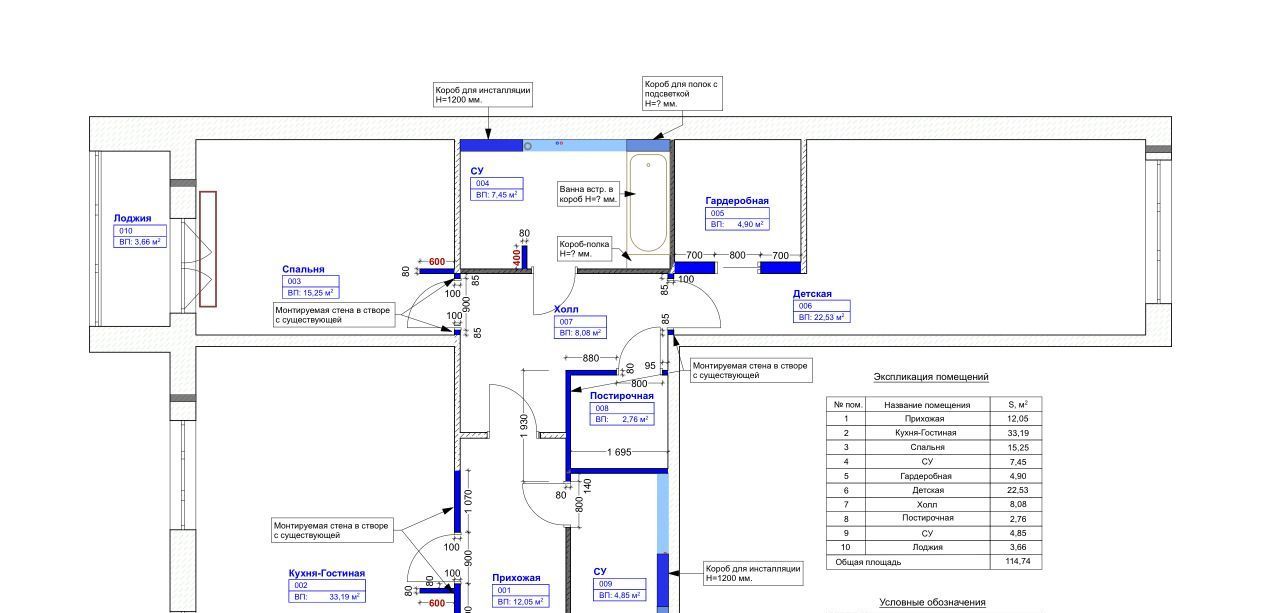
Task: Select the red wardrobe outline beside Лоджия
Action: pos(207,248)
